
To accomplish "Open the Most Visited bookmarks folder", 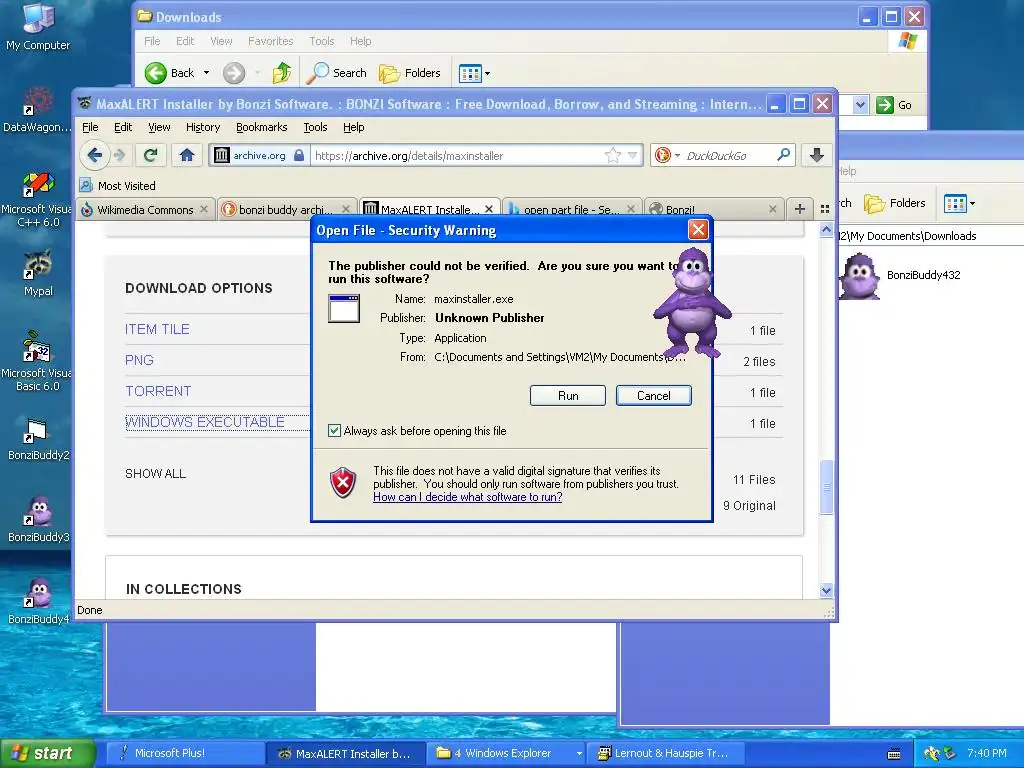I will 118,185.
